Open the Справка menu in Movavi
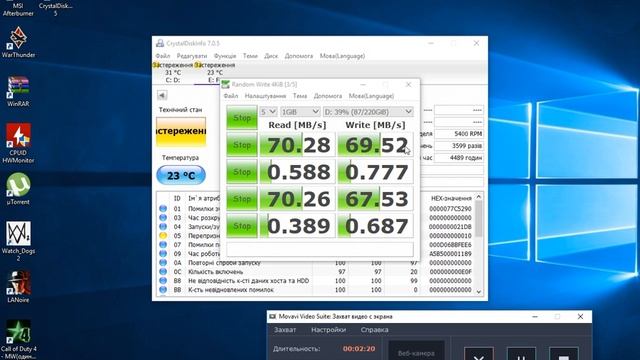The height and width of the screenshot is (360, 640). tap(374, 330)
